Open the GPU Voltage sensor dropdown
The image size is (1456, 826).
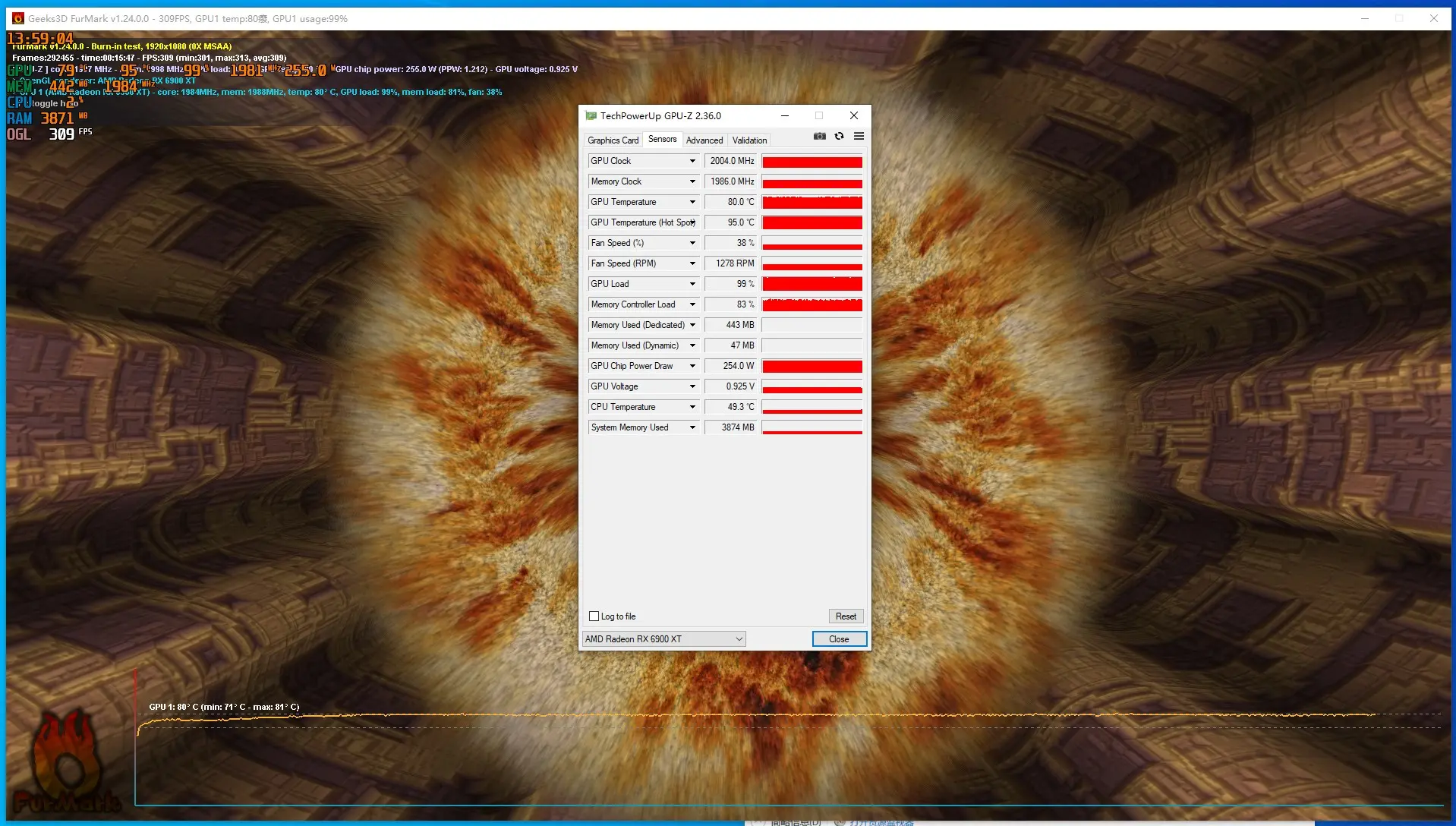click(x=692, y=386)
